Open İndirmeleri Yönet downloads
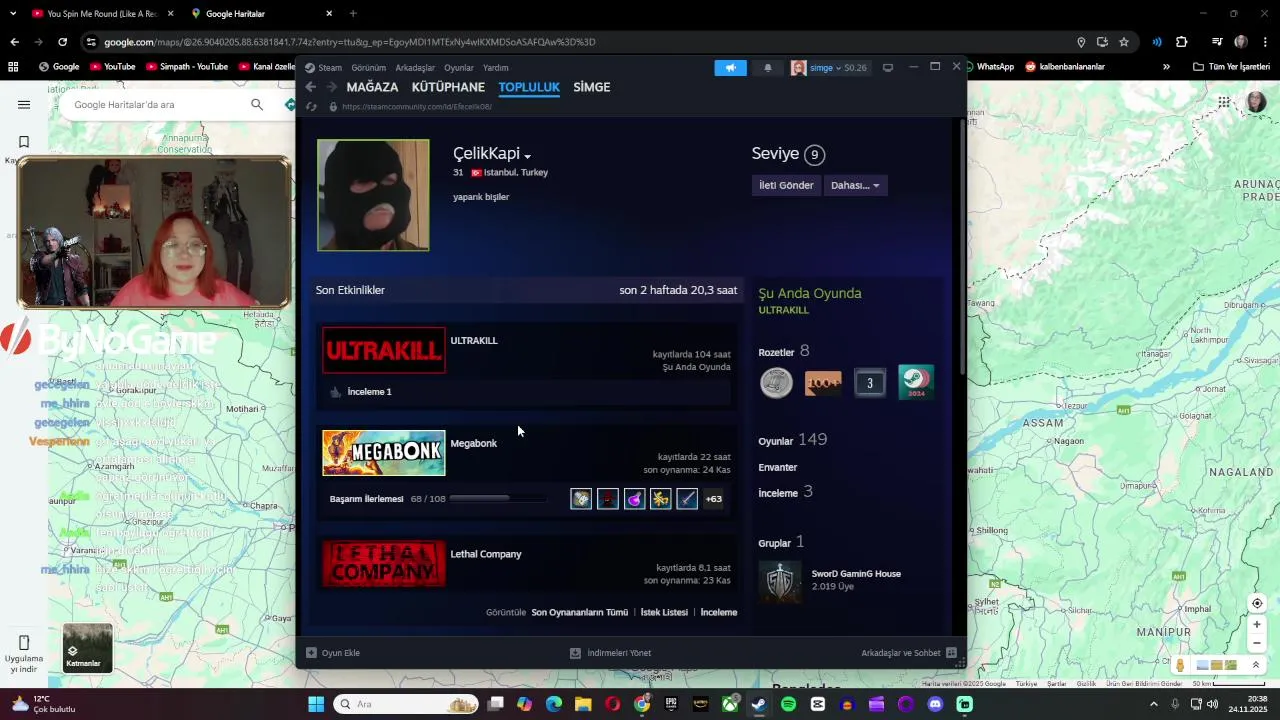Viewport: 1280px width, 720px height. click(610, 653)
